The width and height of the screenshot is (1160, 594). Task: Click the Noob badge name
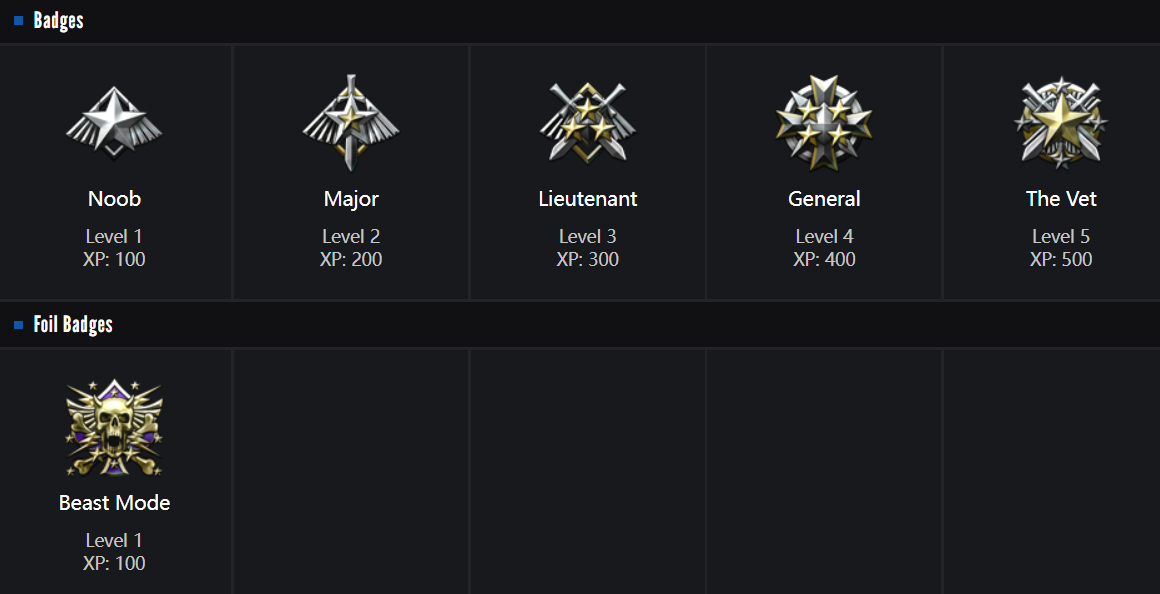coord(115,199)
